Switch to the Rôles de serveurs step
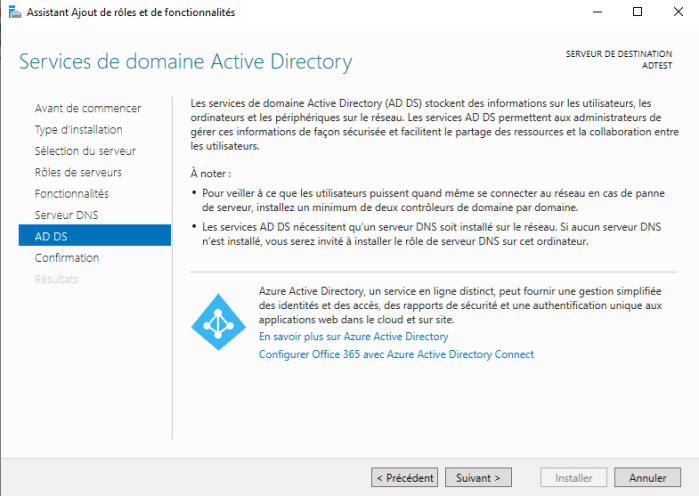 pos(78,172)
